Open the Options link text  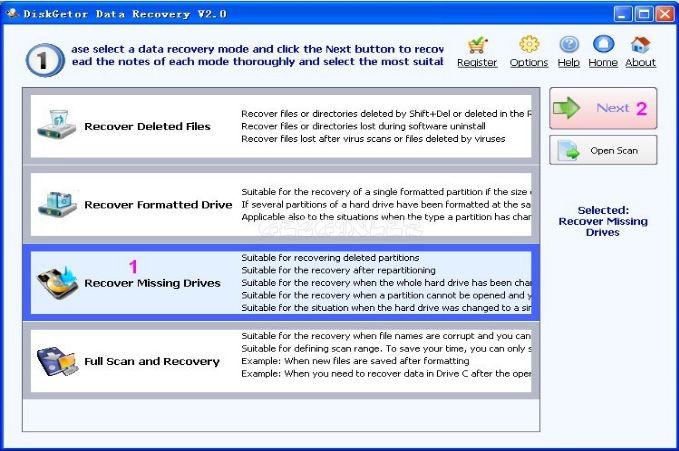[x=529, y=63]
